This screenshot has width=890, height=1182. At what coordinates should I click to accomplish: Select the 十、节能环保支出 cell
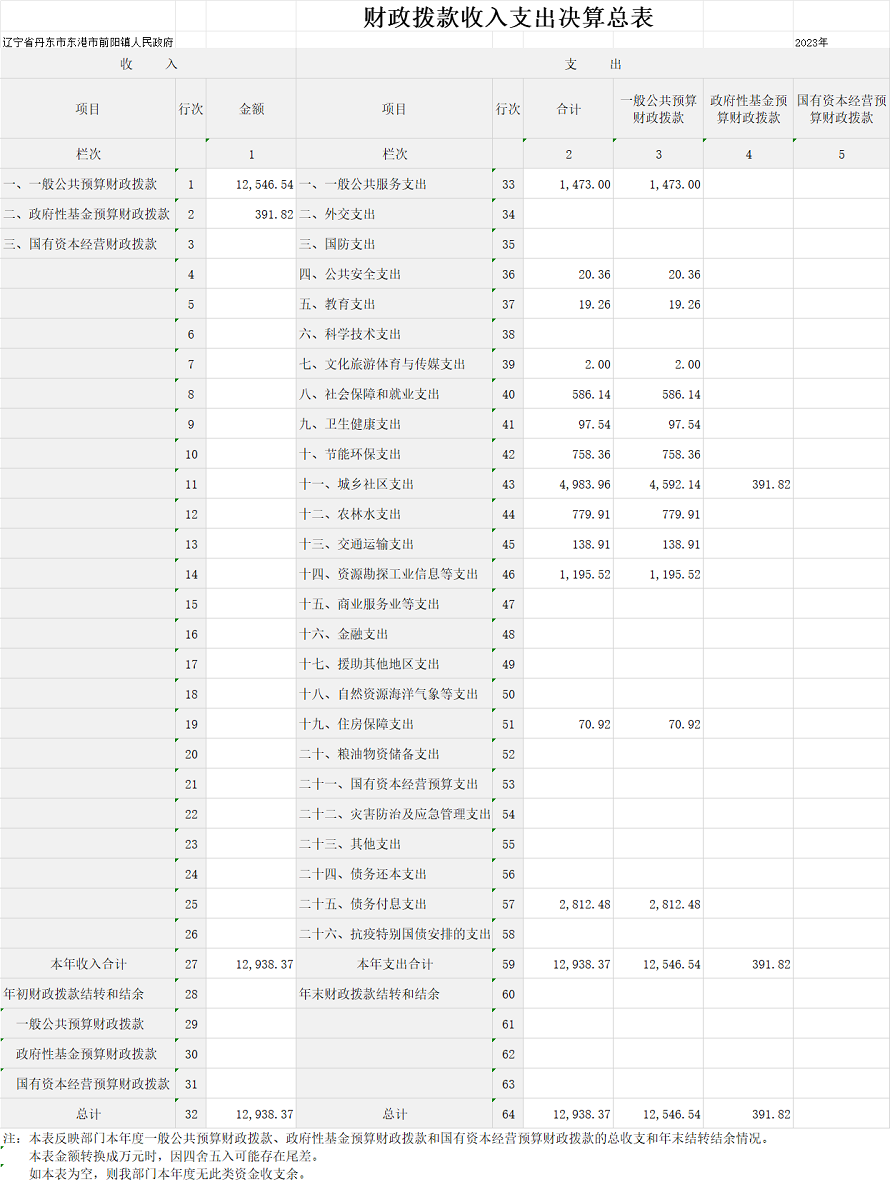tap(394, 454)
